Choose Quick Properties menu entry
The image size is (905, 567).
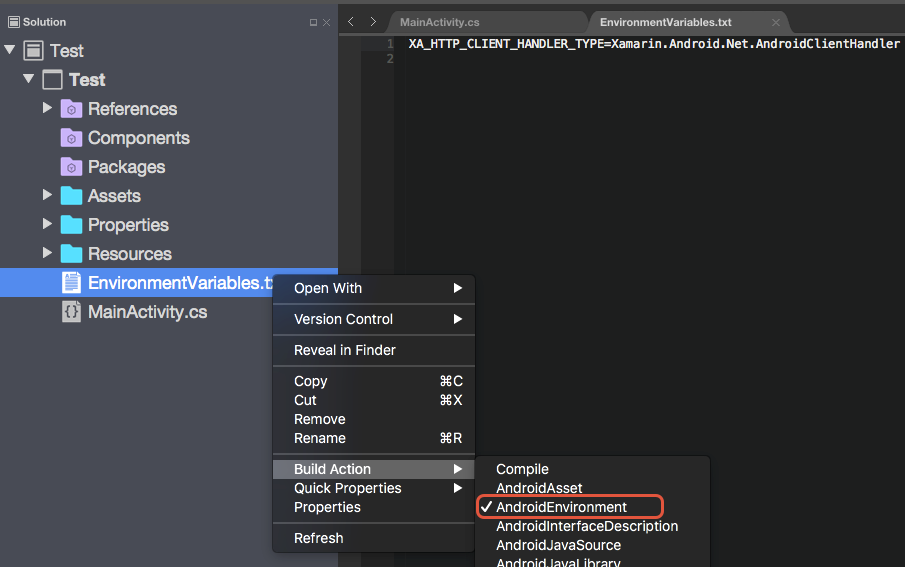[374, 488]
